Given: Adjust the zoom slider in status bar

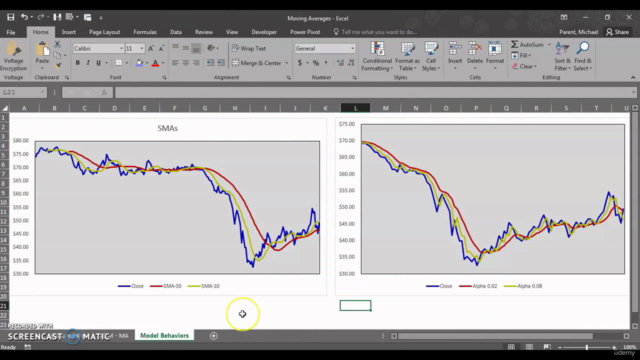Looking at the screenshot, I should click(x=587, y=347).
